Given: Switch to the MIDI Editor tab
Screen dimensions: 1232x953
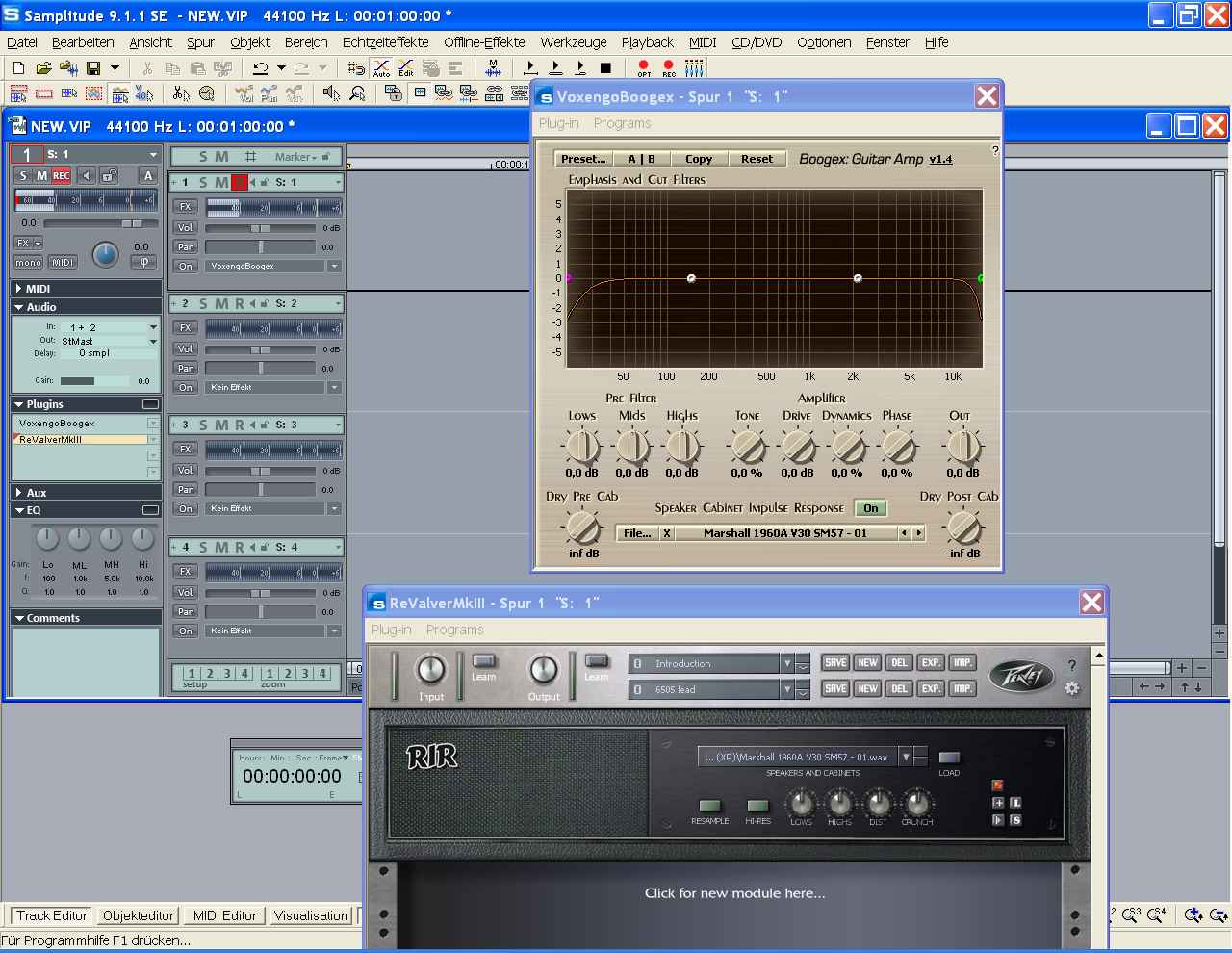Looking at the screenshot, I should 225,915.
